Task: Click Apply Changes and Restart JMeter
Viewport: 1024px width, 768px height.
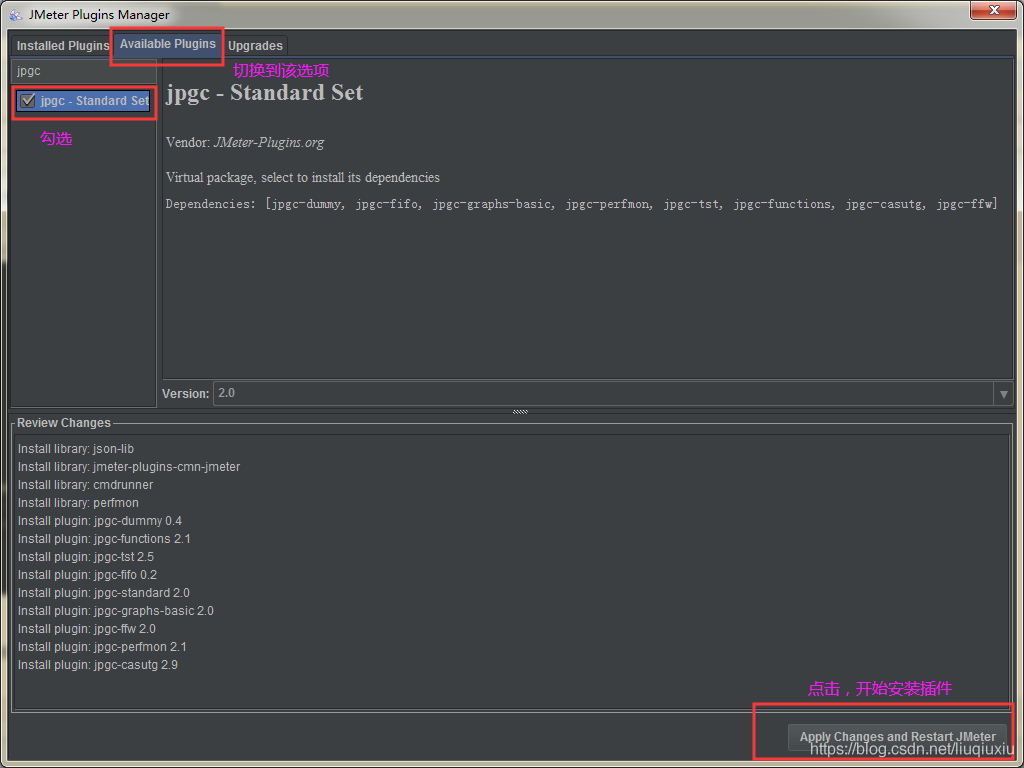Action: click(x=897, y=737)
